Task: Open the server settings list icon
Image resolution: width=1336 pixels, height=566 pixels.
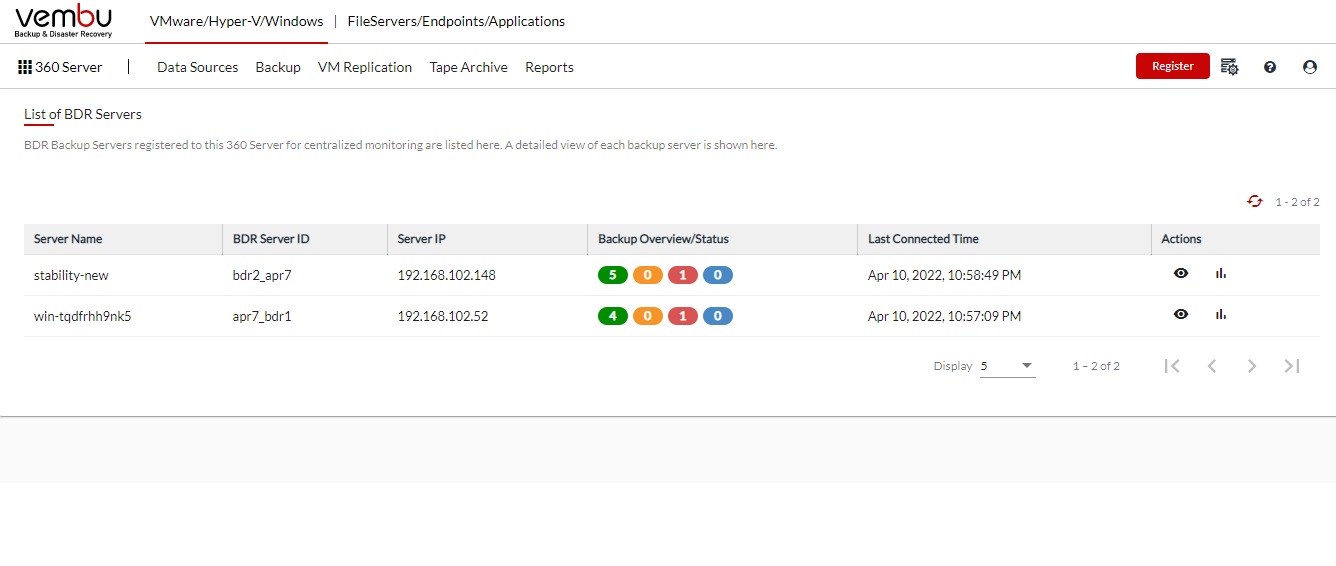Action: point(1230,67)
